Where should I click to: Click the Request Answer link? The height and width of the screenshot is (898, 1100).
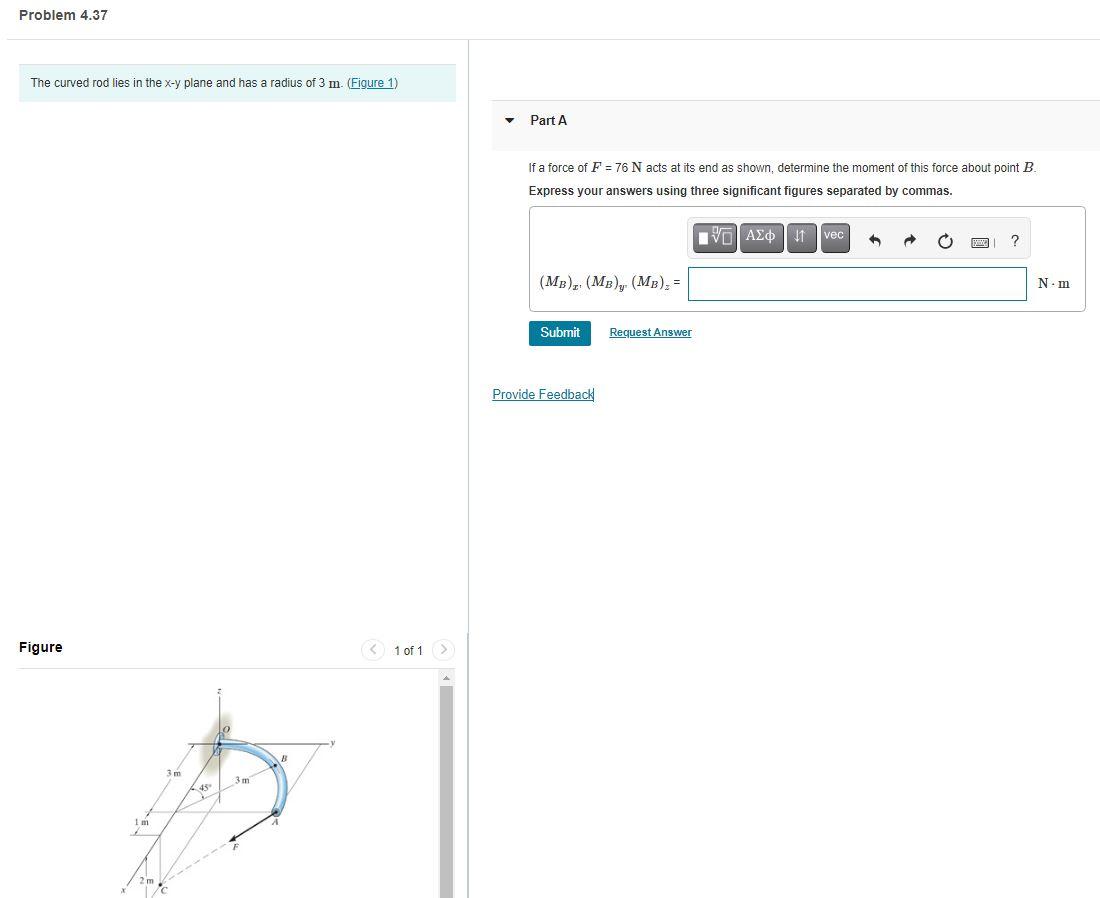click(650, 333)
